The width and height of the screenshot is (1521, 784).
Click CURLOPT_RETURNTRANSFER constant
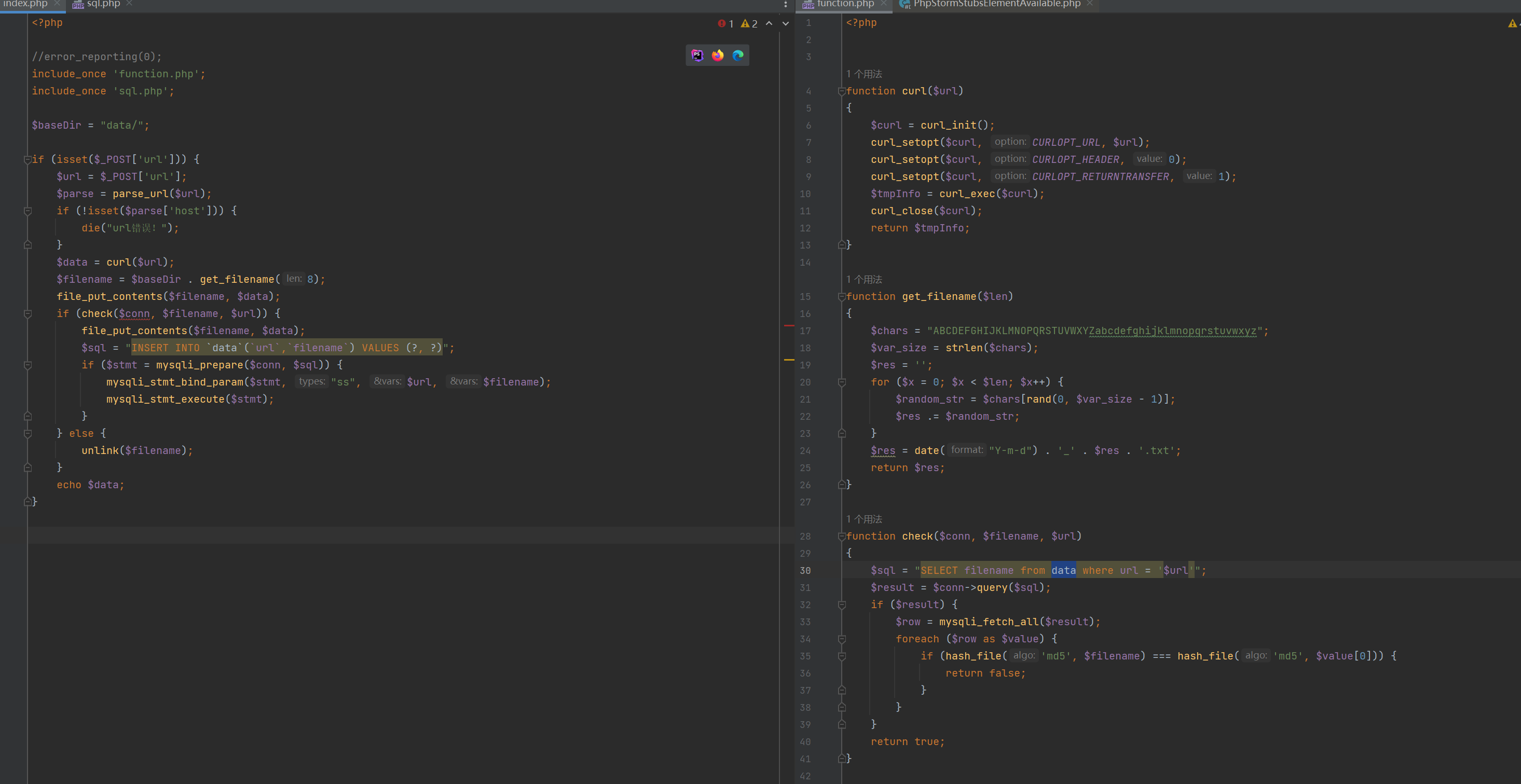point(1101,176)
